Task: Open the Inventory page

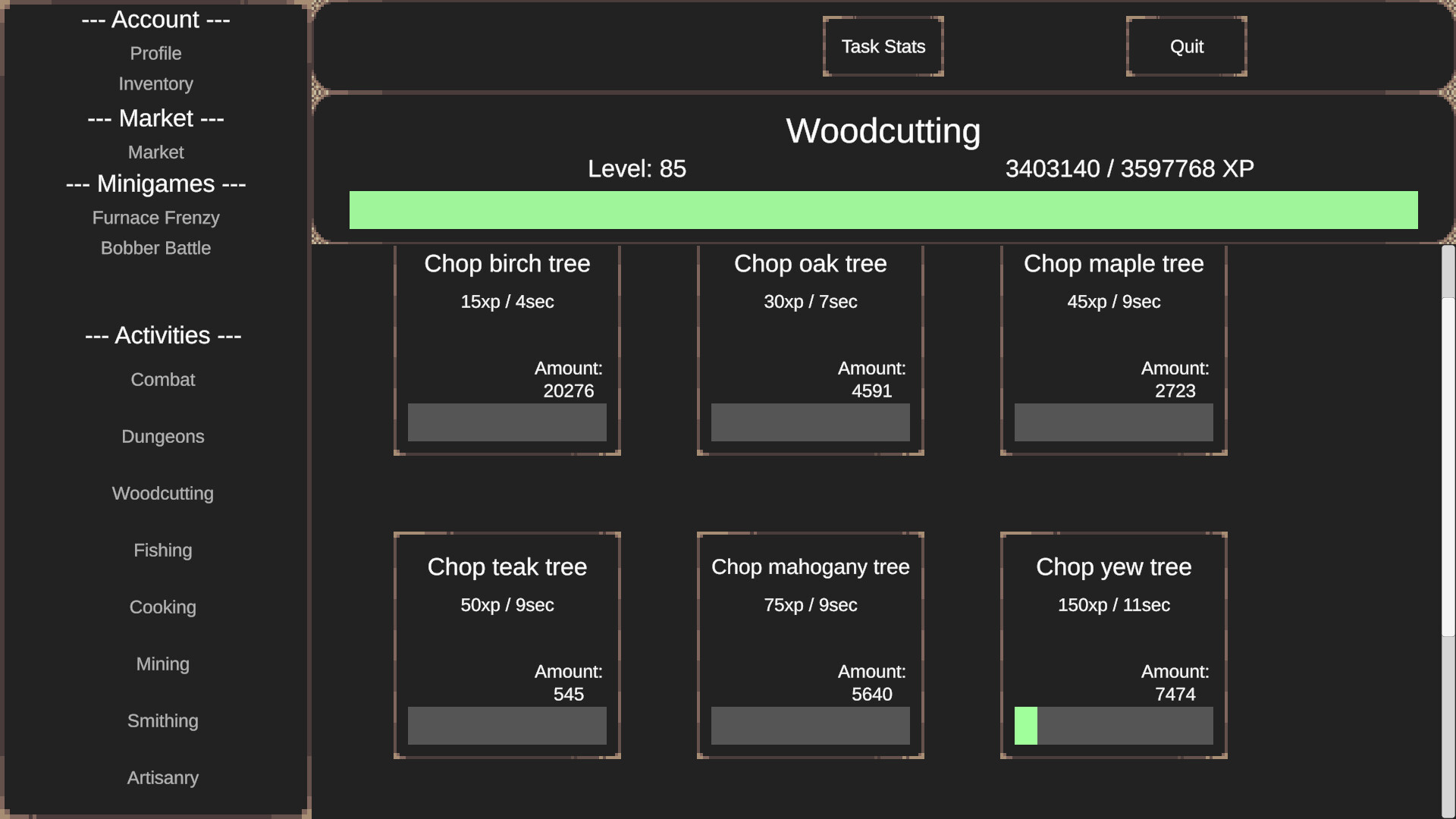Action: pyautogui.click(x=155, y=83)
